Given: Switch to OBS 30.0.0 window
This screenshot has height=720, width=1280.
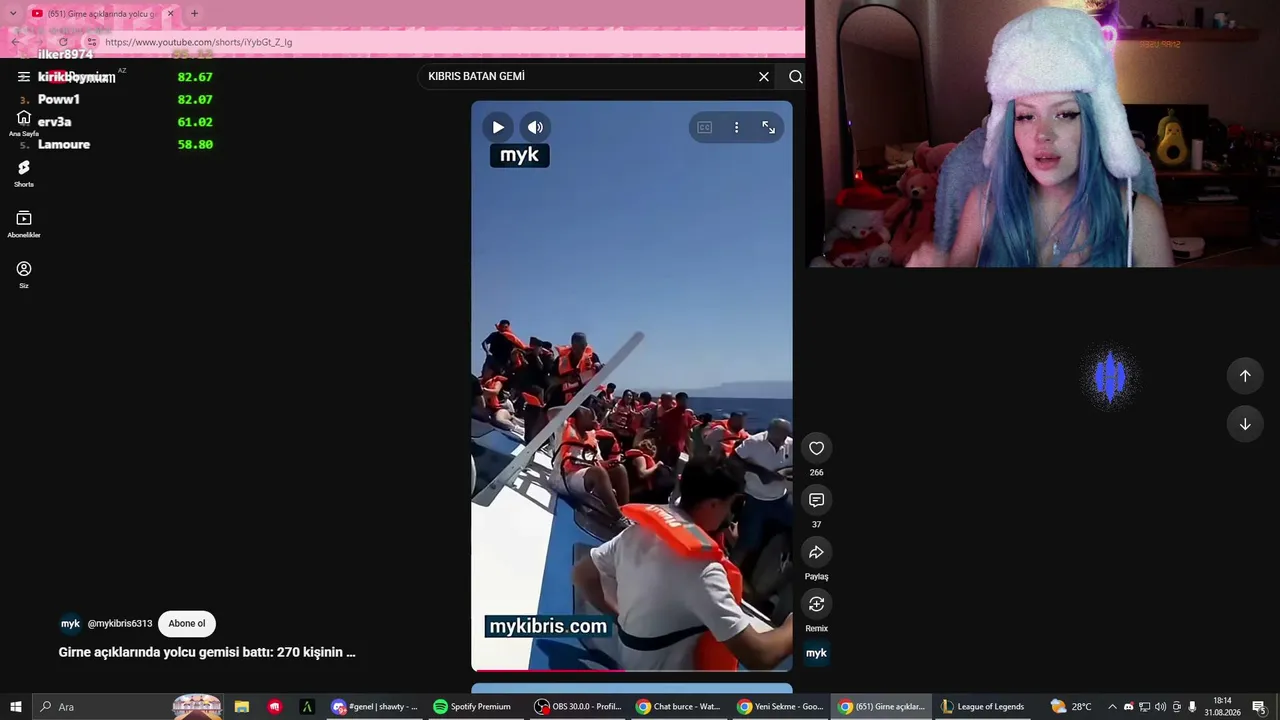Looking at the screenshot, I should coord(580,707).
